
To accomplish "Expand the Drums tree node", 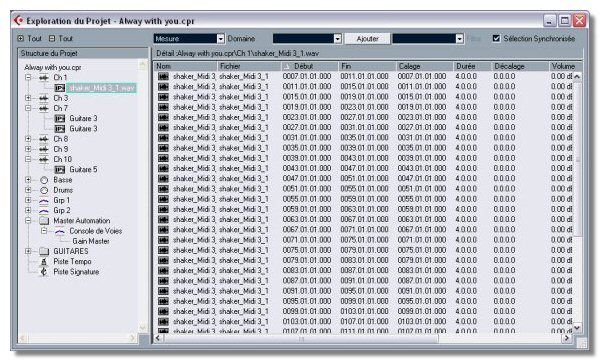I will 28,190.
